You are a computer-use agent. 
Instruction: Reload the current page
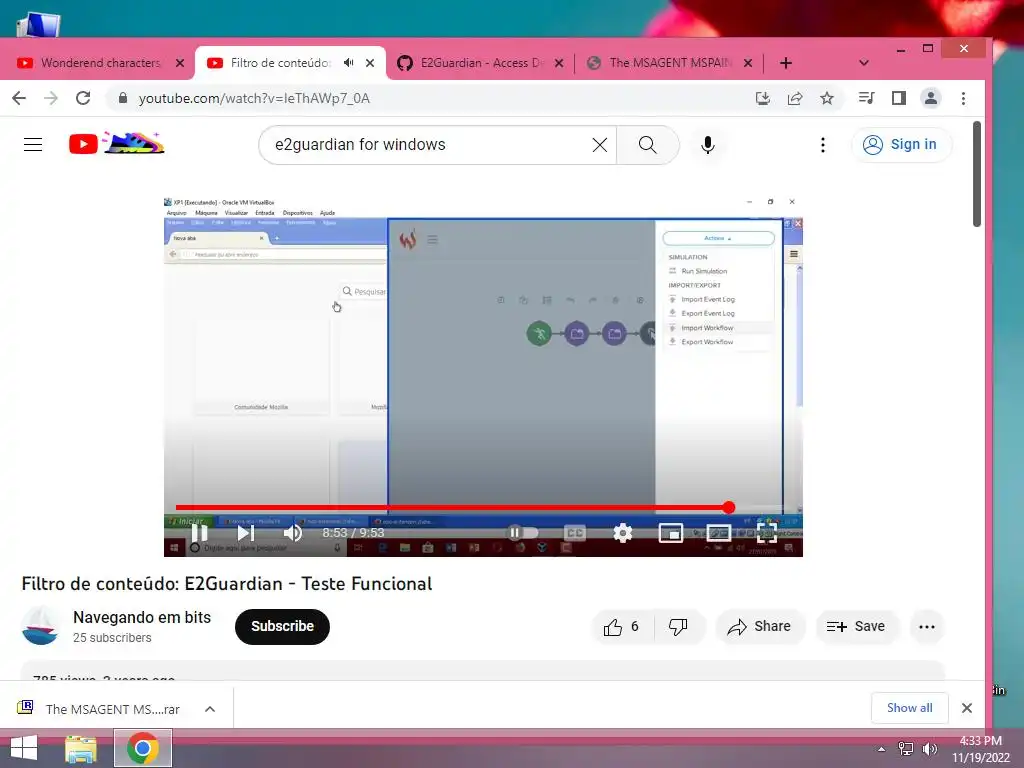tap(83, 98)
